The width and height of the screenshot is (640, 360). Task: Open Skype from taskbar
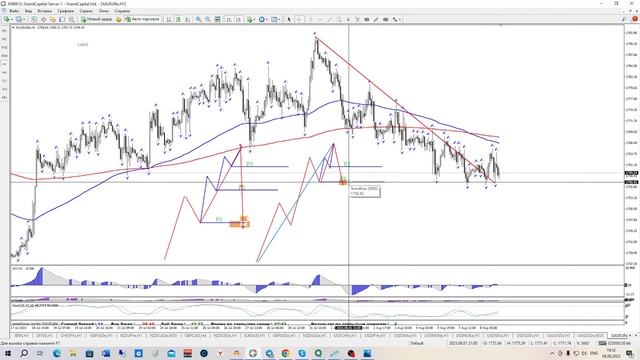coord(302,353)
